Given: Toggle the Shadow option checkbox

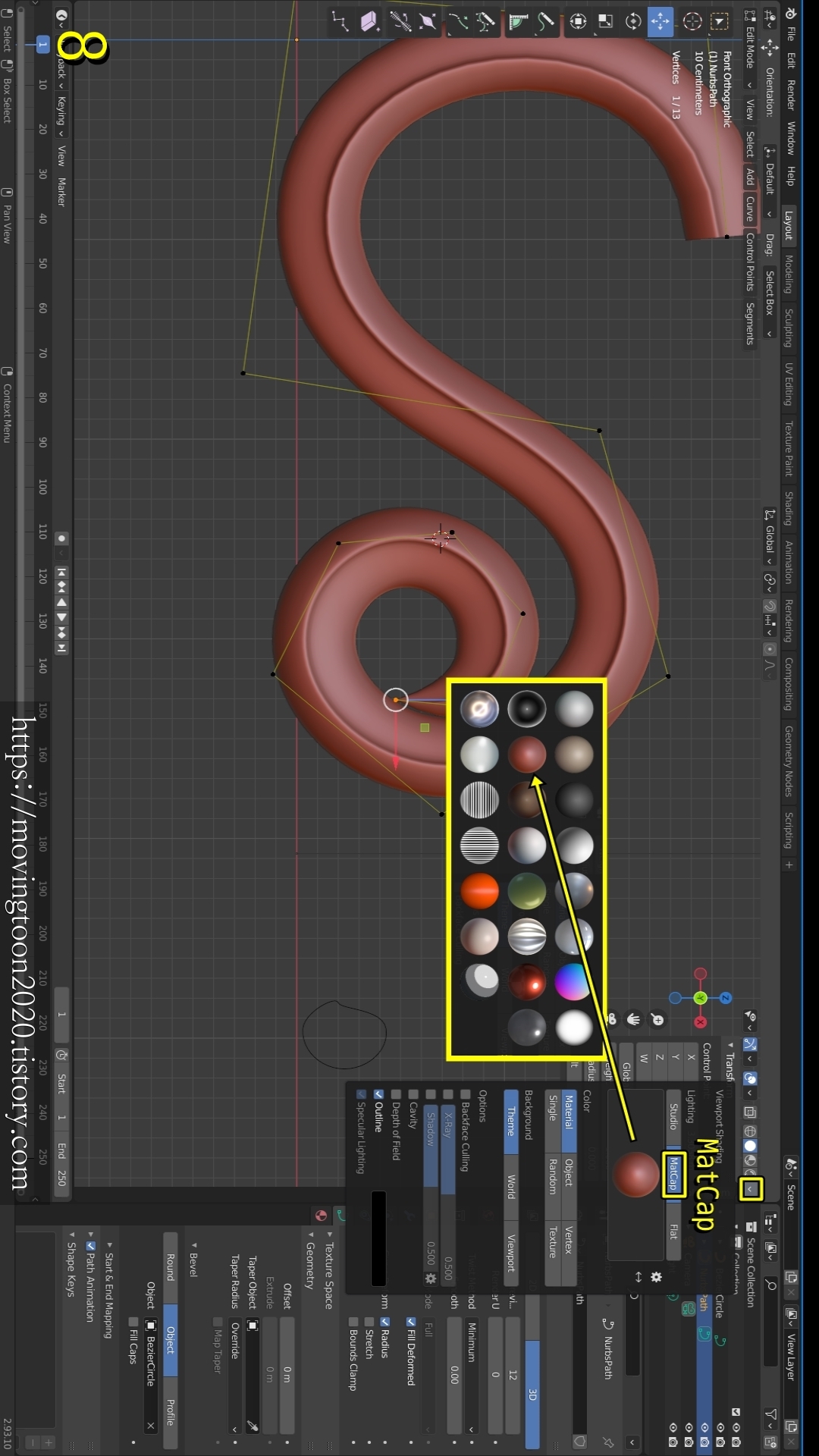Looking at the screenshot, I should pos(430,1094).
